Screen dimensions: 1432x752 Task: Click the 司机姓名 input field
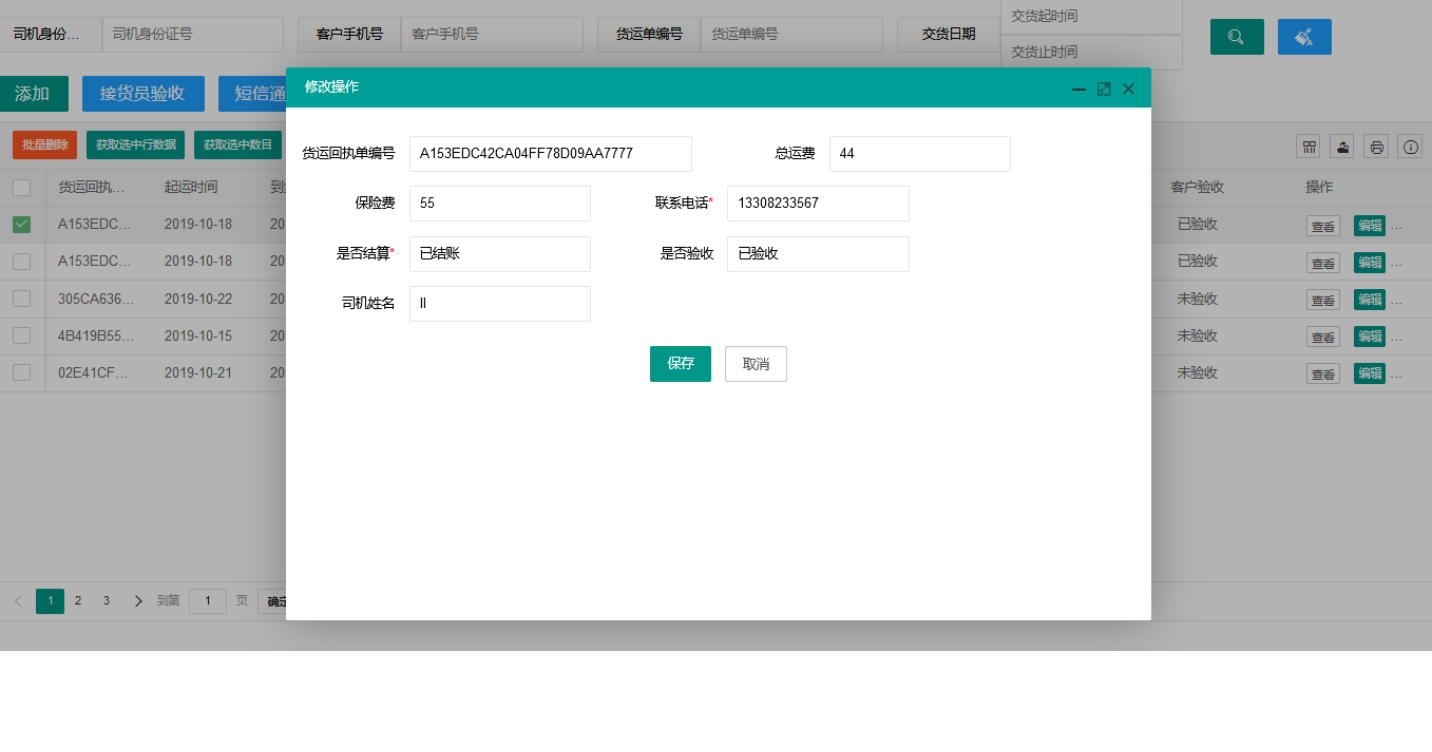click(x=500, y=304)
